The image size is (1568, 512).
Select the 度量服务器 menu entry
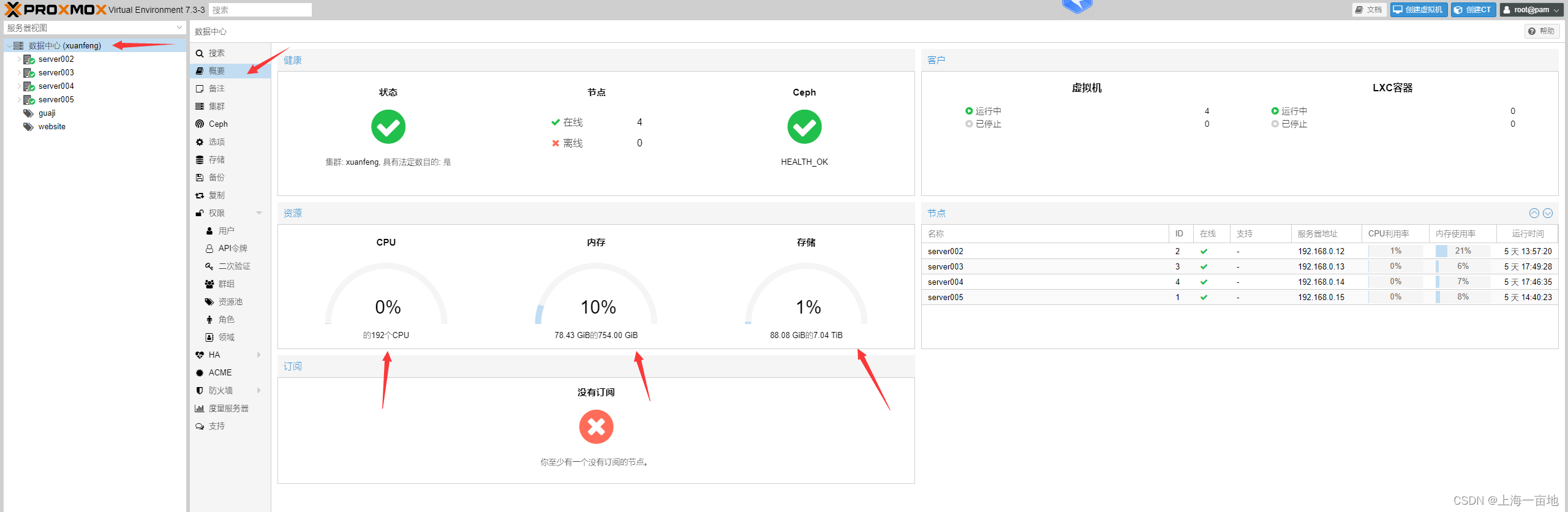pos(230,408)
